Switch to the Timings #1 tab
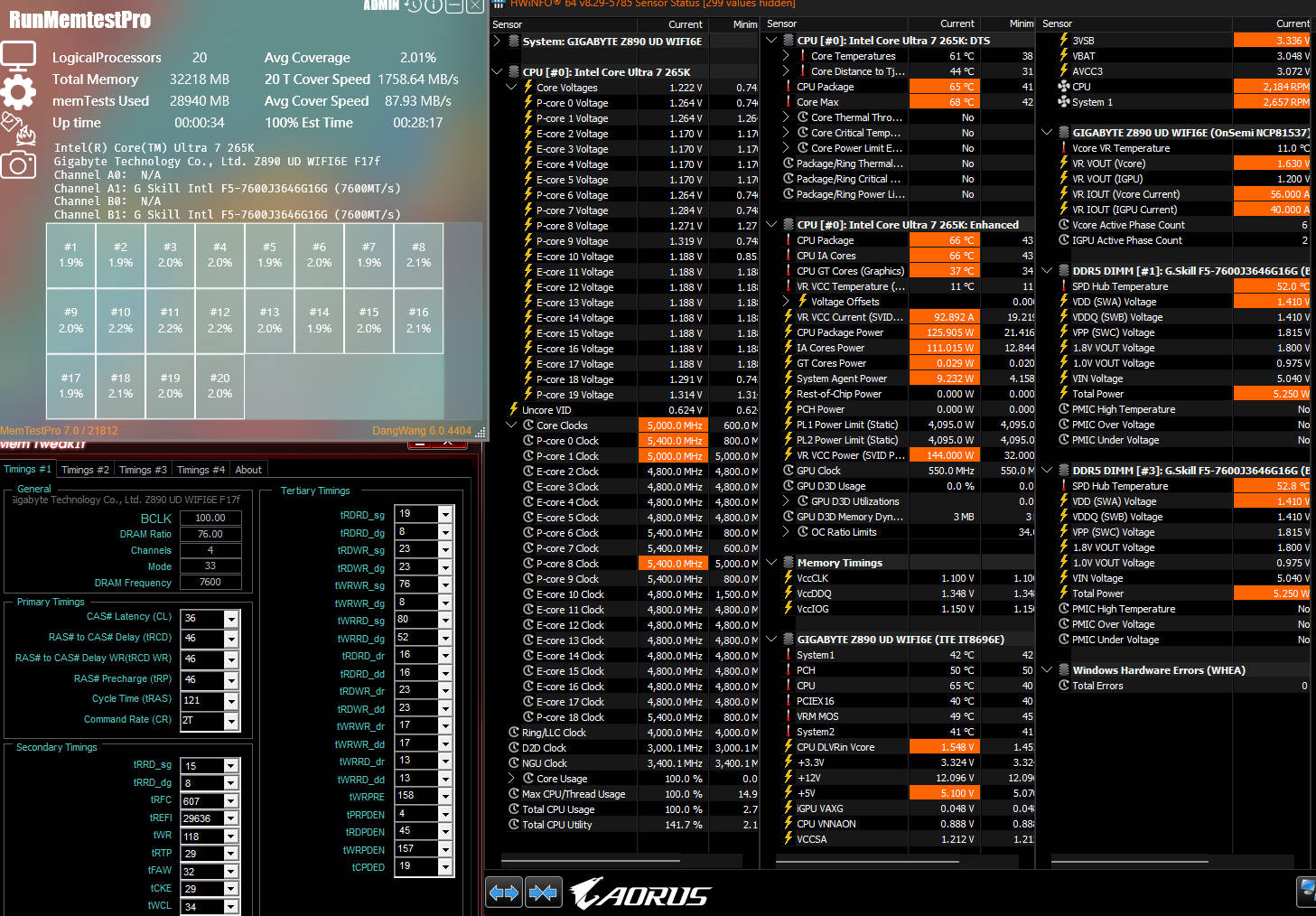 pos(28,469)
